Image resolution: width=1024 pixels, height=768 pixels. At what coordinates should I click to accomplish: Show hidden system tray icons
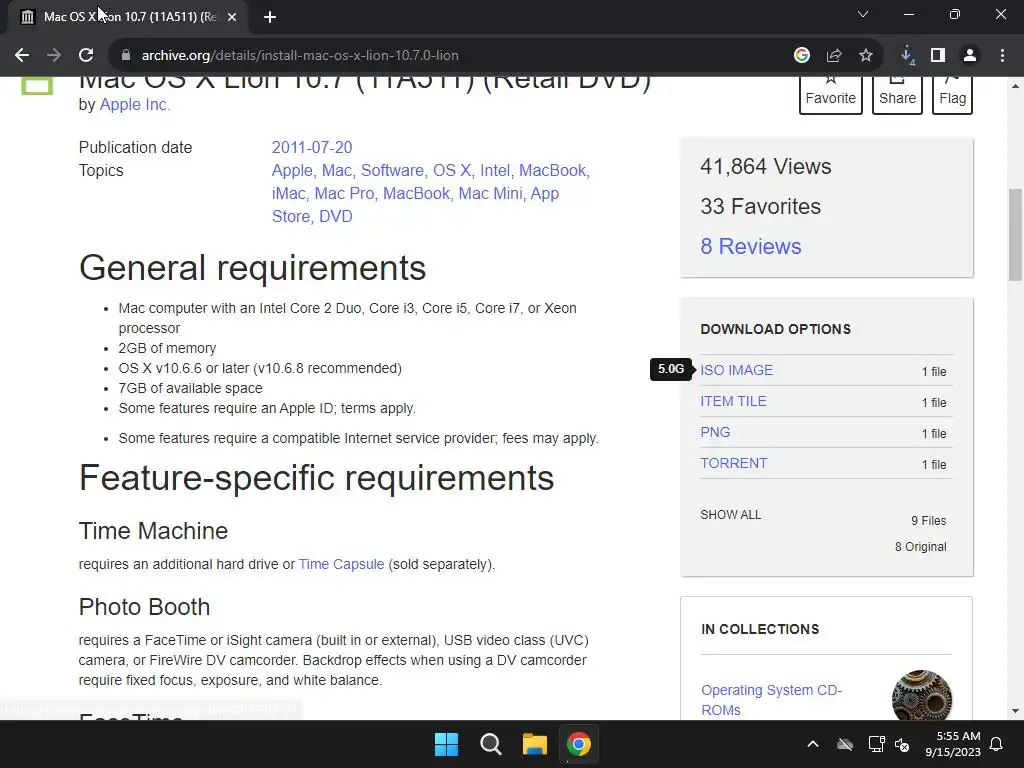click(813, 744)
